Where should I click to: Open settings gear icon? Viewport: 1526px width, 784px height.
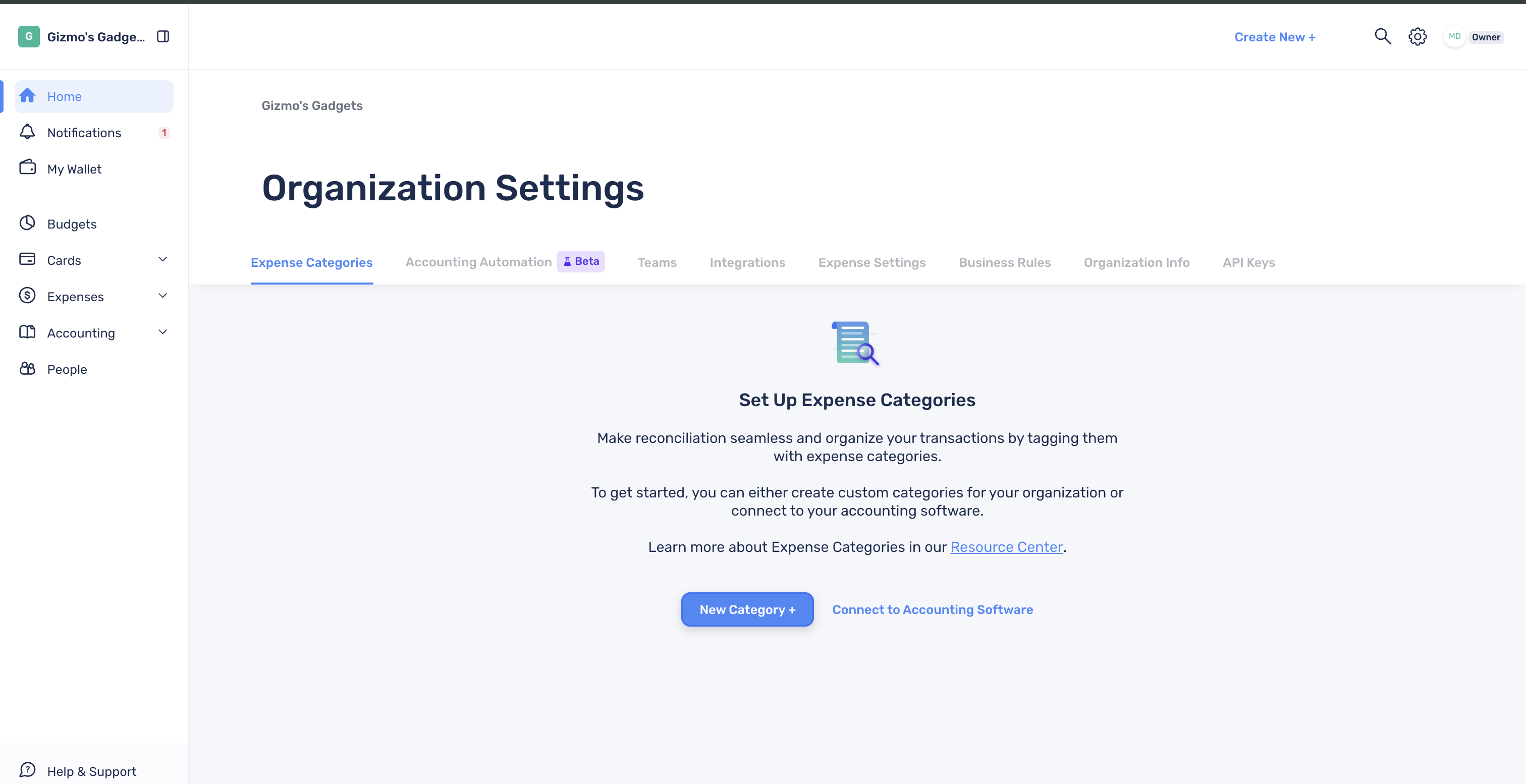pyautogui.click(x=1418, y=37)
